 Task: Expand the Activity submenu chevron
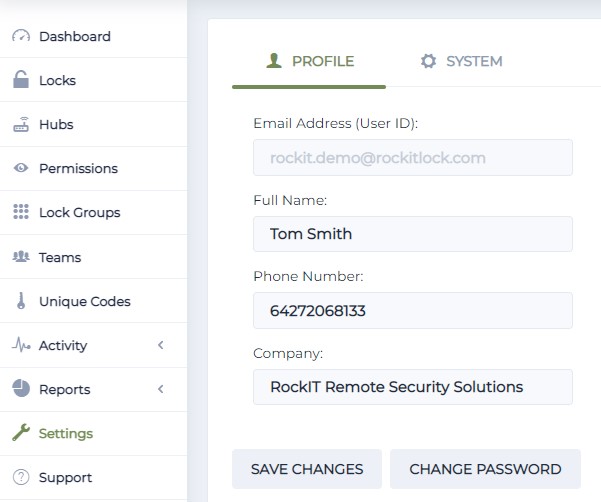click(x=161, y=345)
